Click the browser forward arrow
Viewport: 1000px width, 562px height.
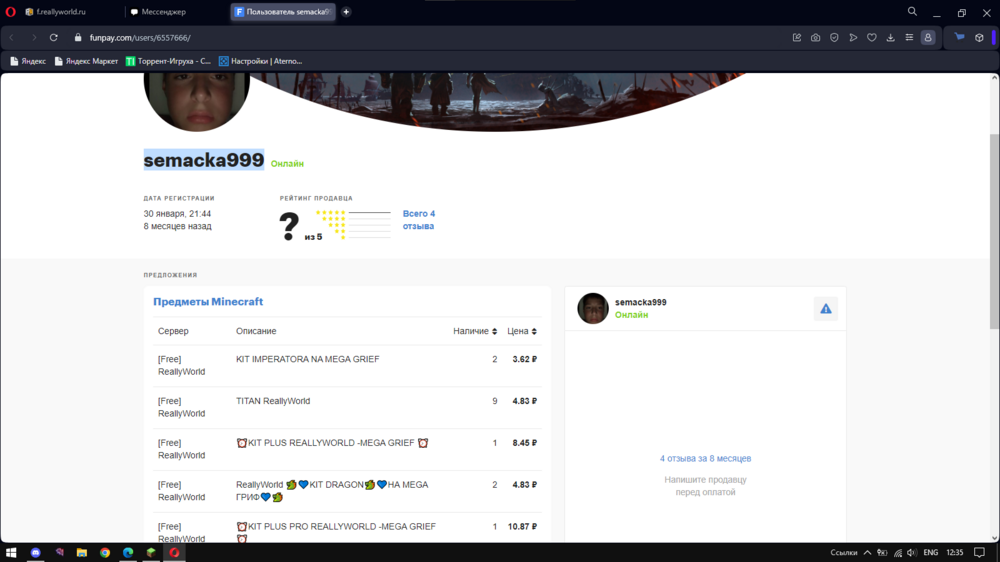point(34,38)
